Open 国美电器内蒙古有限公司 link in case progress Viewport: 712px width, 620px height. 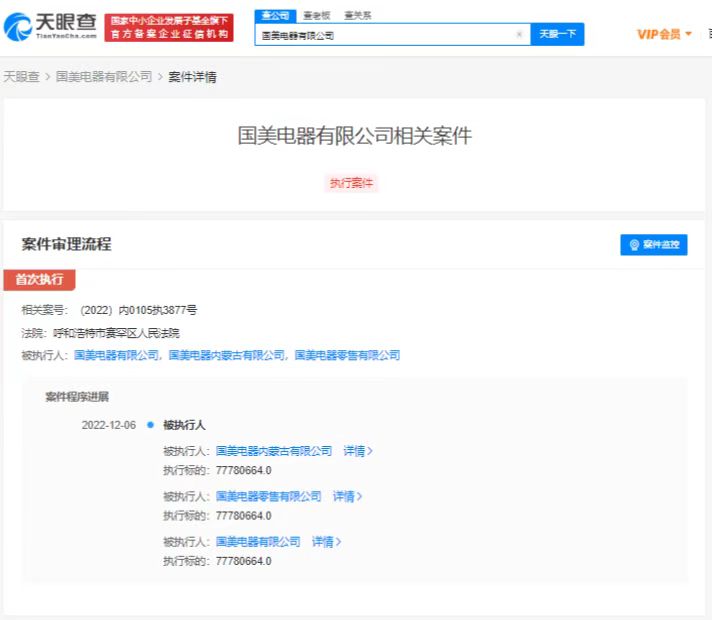click(x=274, y=451)
